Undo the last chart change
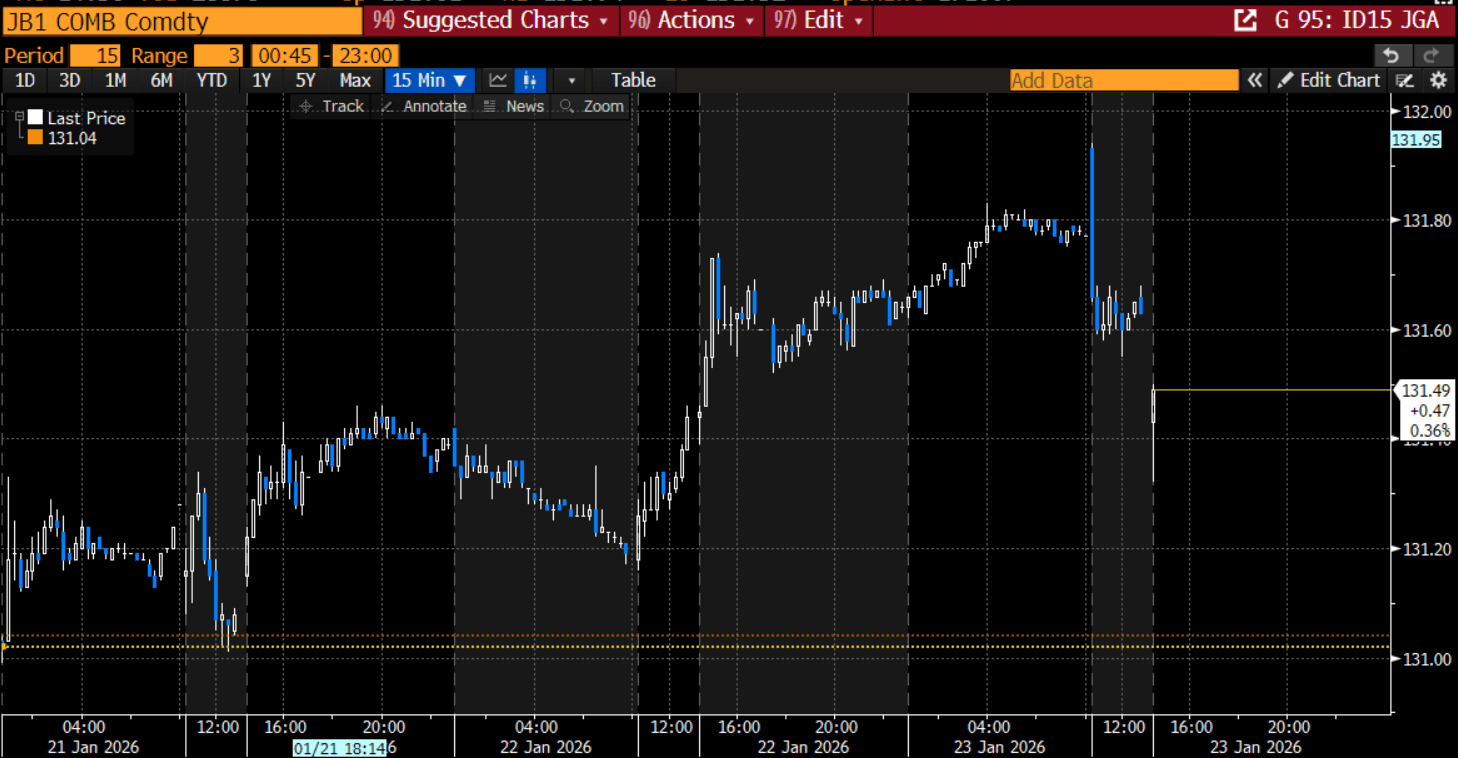 click(1391, 55)
